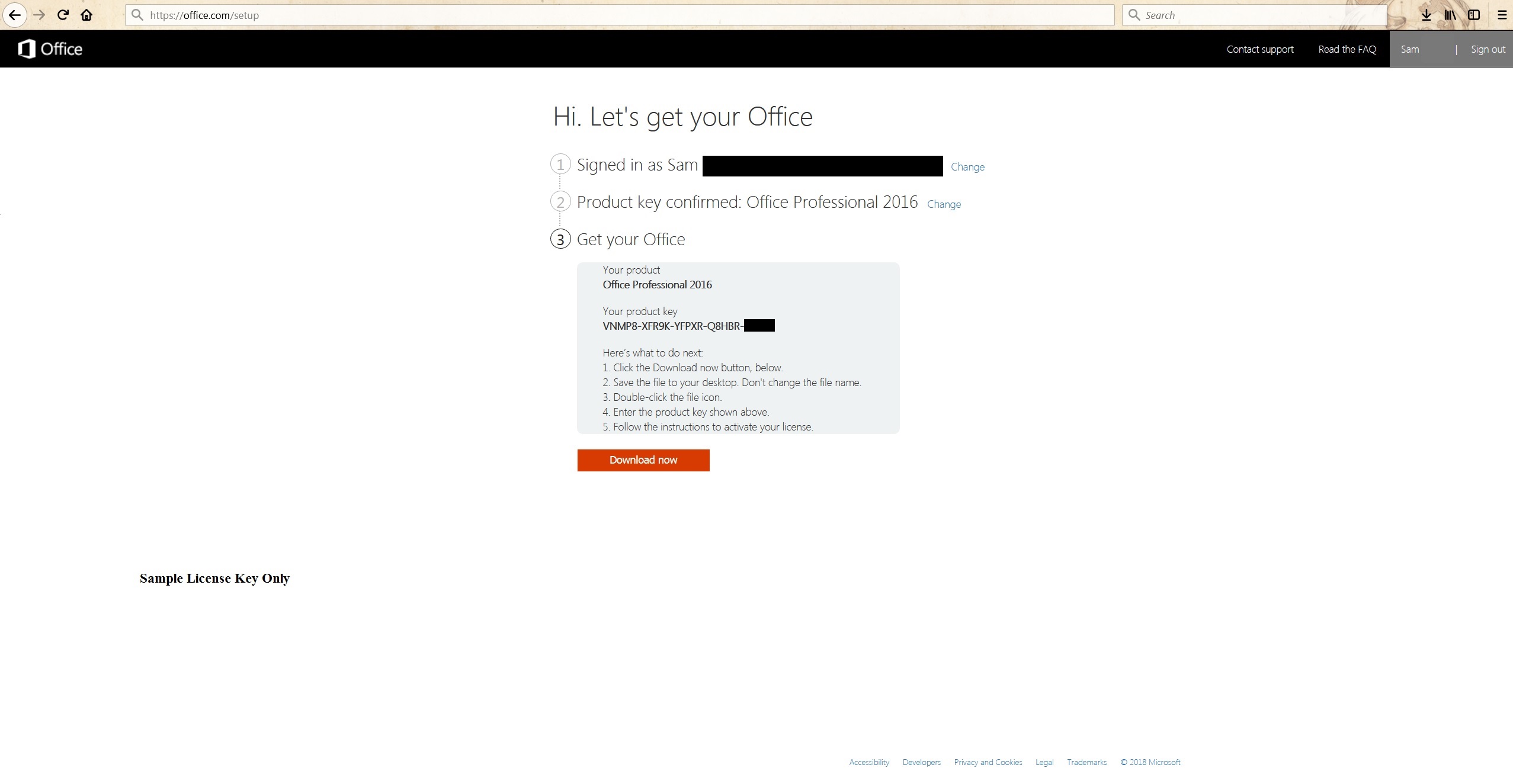This screenshot has height=784, width=1513.
Task: Go to browser Home page icon
Action: [86, 15]
